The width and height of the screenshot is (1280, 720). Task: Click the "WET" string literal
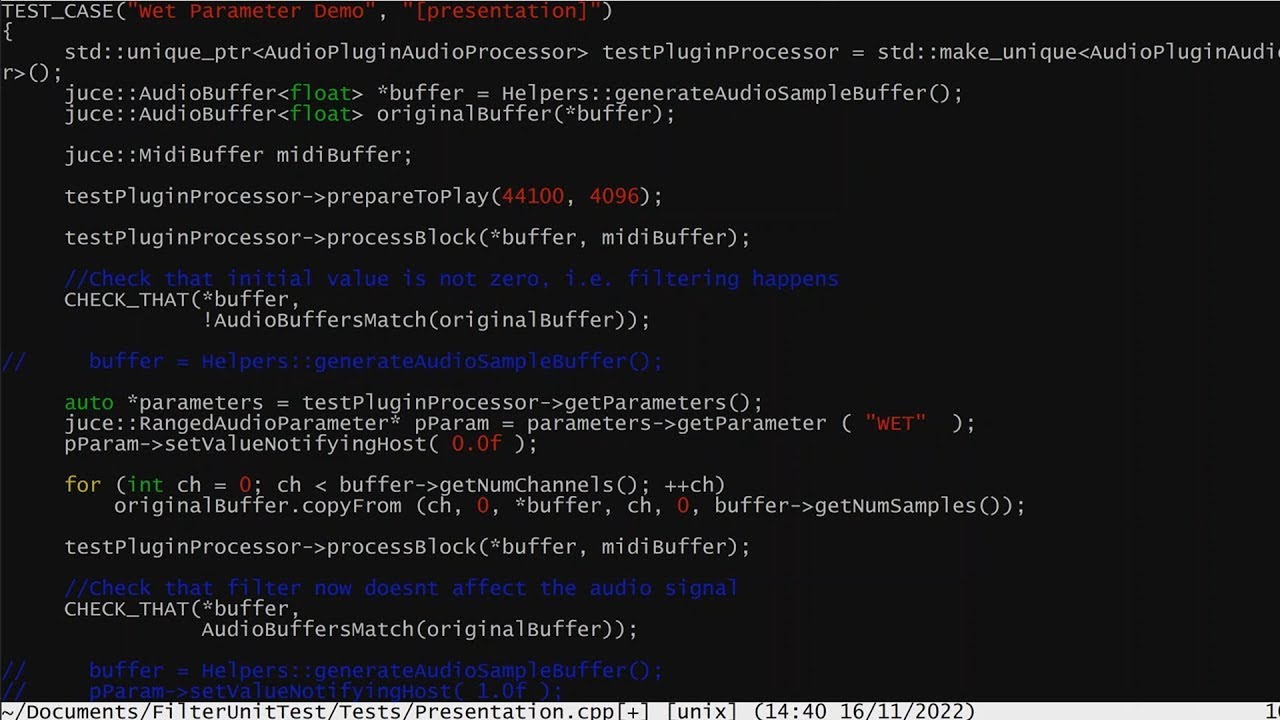point(895,423)
